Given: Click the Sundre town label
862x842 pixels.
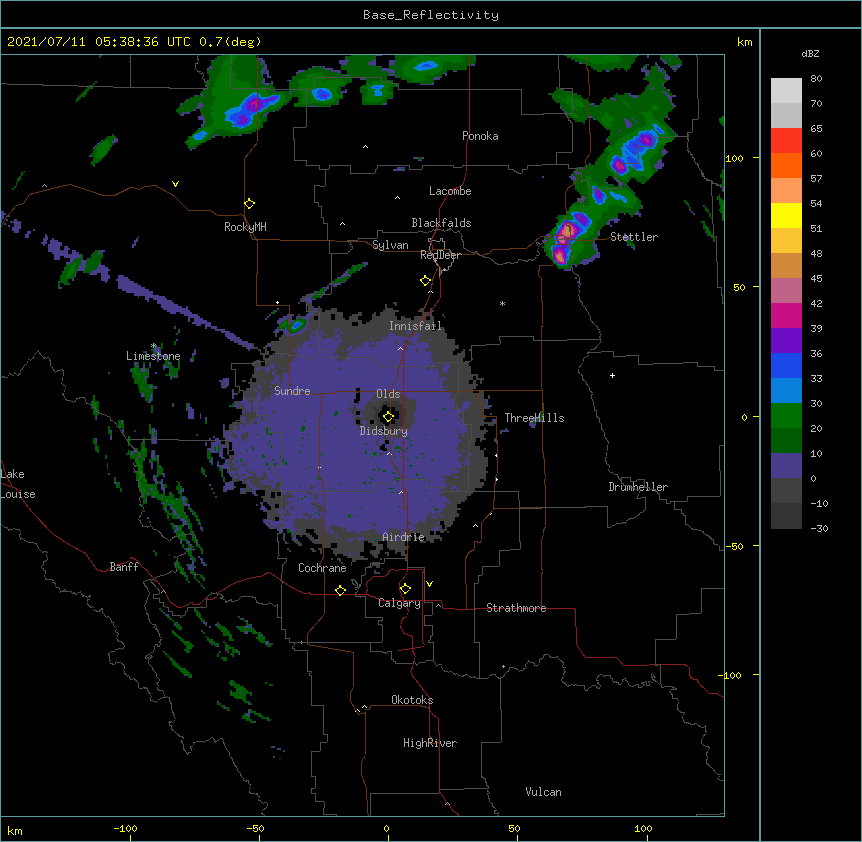Looking at the screenshot, I should pyautogui.click(x=292, y=391).
